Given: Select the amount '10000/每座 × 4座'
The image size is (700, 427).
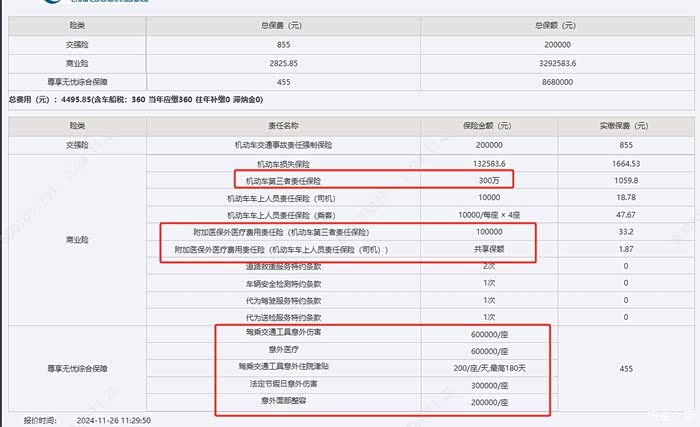Looking at the screenshot, I should pyautogui.click(x=489, y=215).
